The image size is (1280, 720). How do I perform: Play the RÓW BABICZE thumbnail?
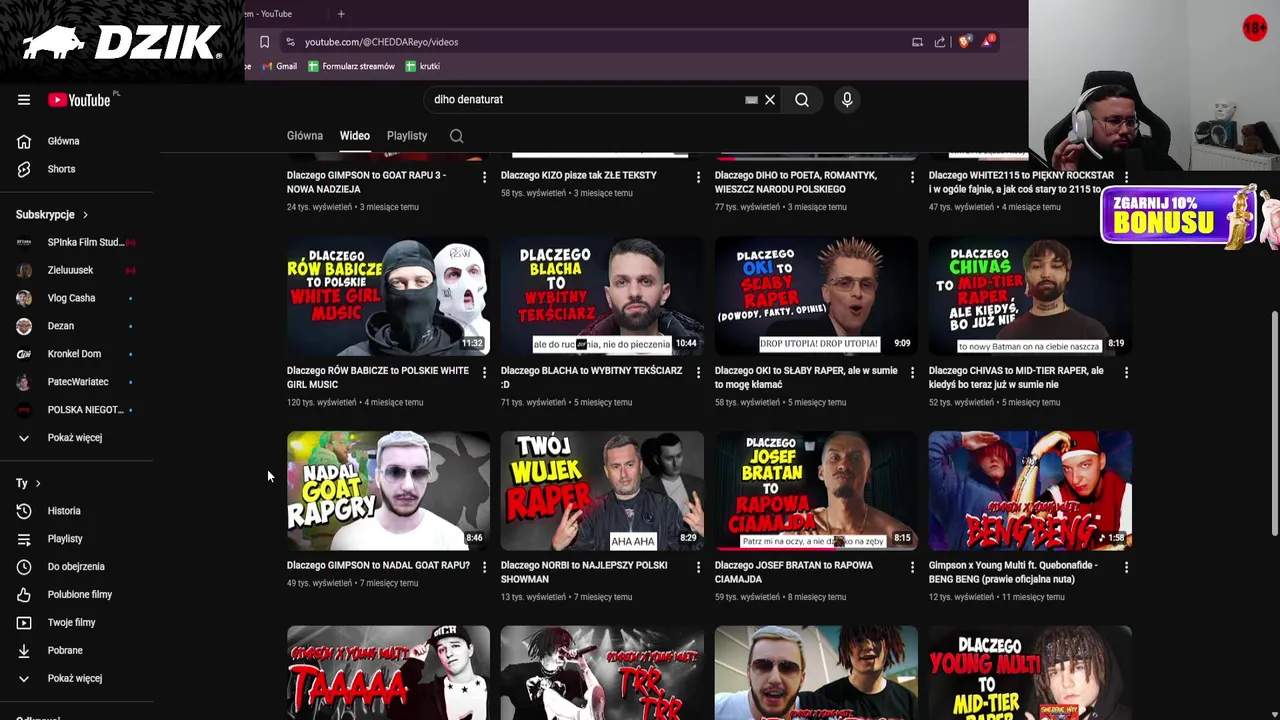point(388,296)
